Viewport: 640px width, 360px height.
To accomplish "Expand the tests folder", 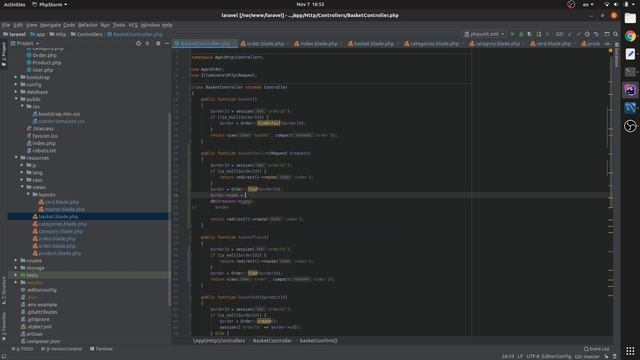I will point(16,275).
